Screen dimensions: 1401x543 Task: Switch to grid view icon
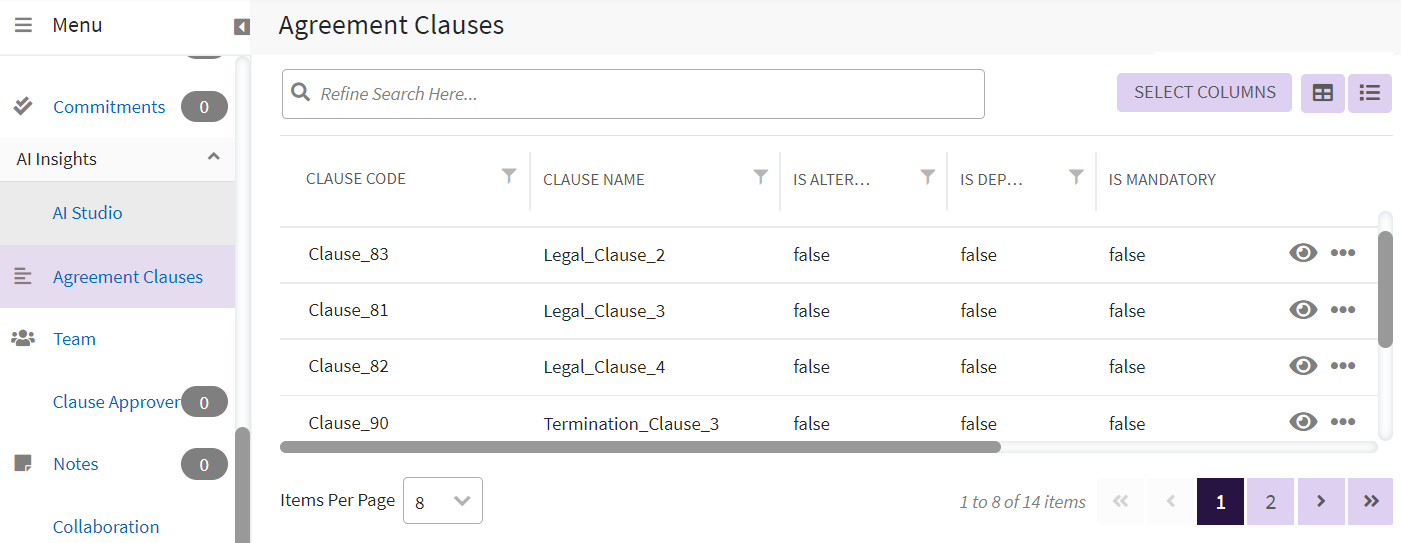coord(1322,93)
